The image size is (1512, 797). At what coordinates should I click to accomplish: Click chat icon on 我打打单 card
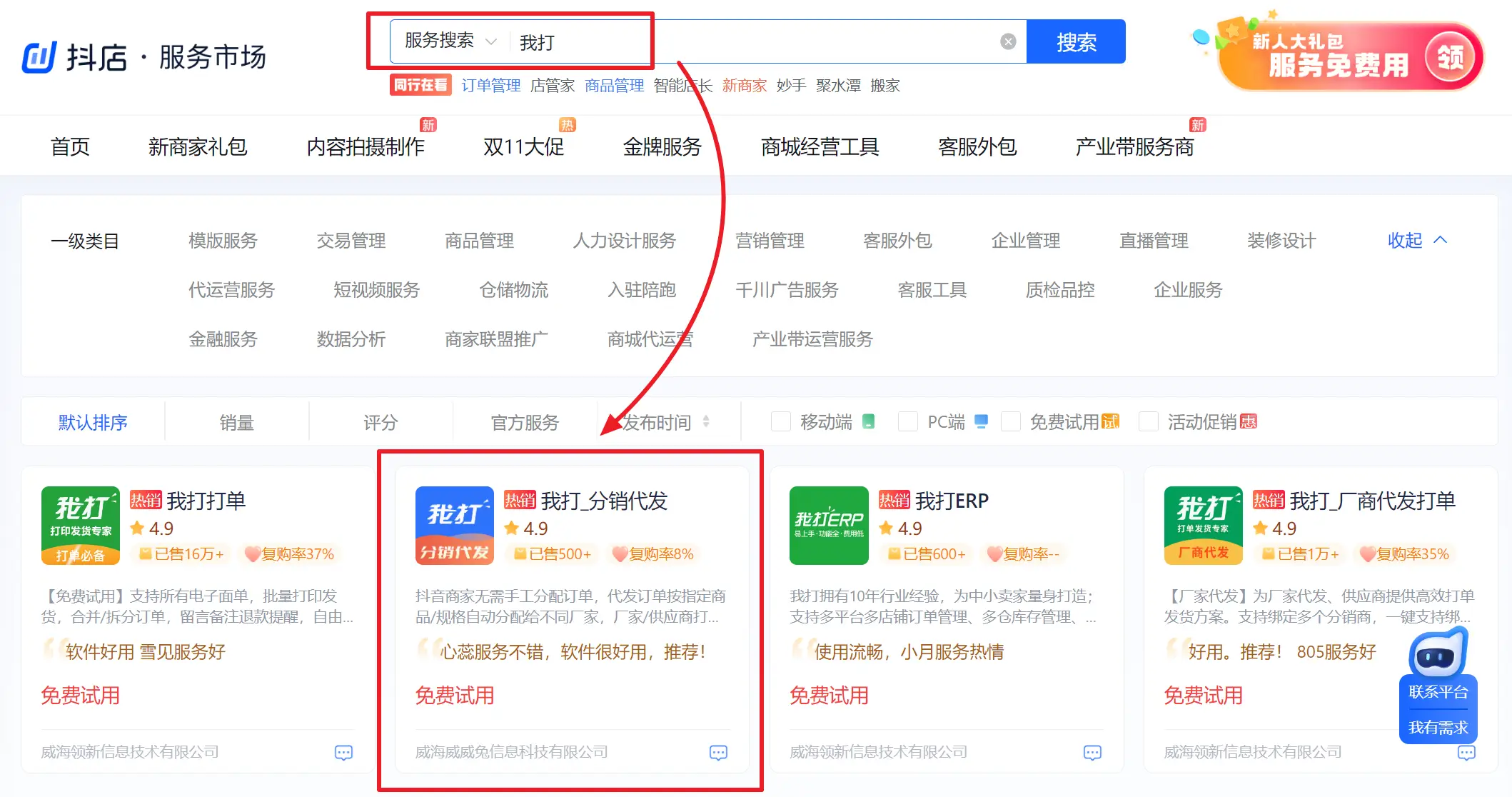(344, 752)
